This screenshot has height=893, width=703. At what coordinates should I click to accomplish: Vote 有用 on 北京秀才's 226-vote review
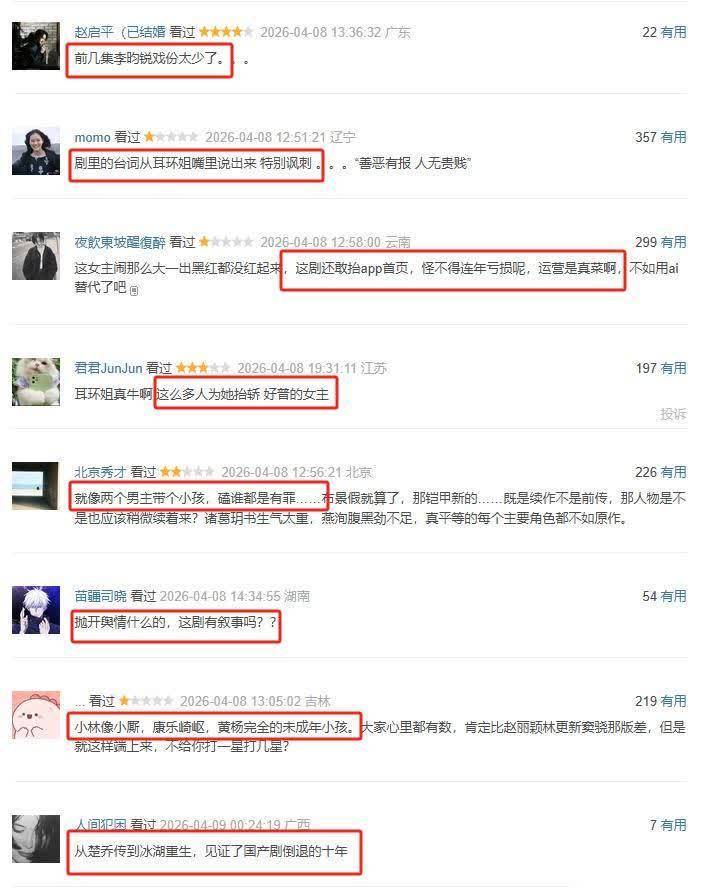click(673, 472)
